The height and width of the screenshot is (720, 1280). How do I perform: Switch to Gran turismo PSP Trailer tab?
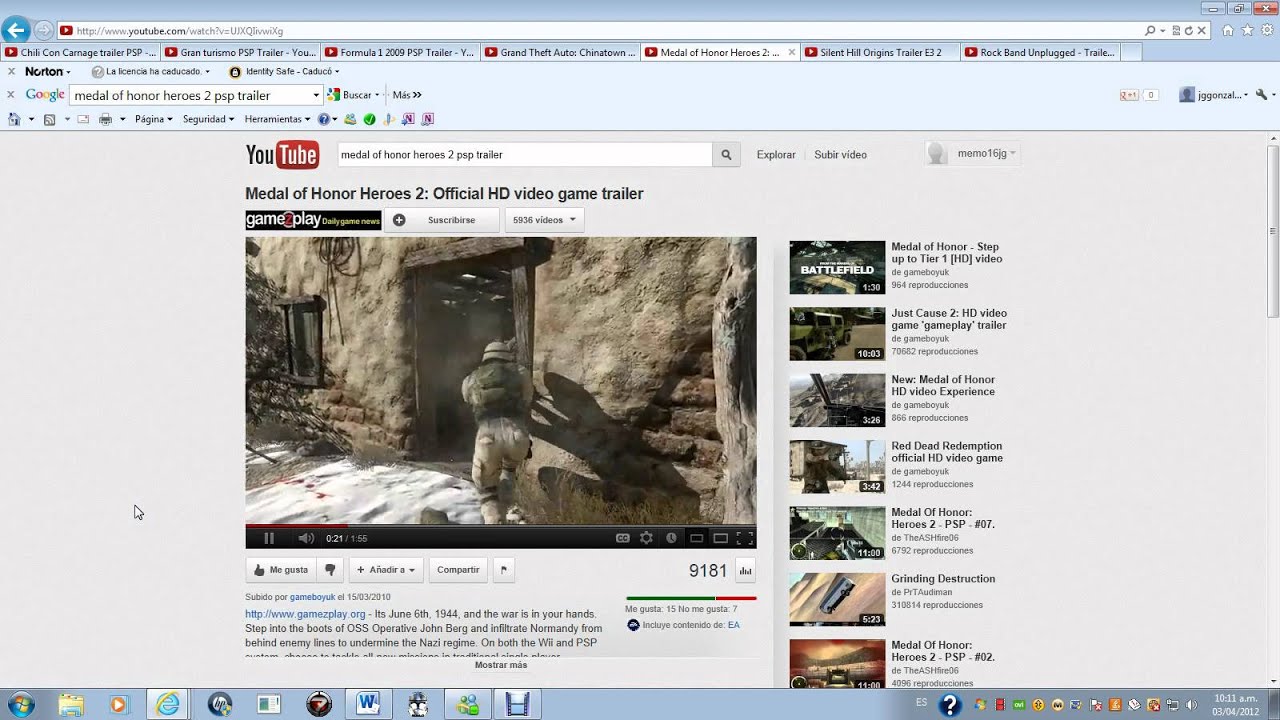coord(240,52)
